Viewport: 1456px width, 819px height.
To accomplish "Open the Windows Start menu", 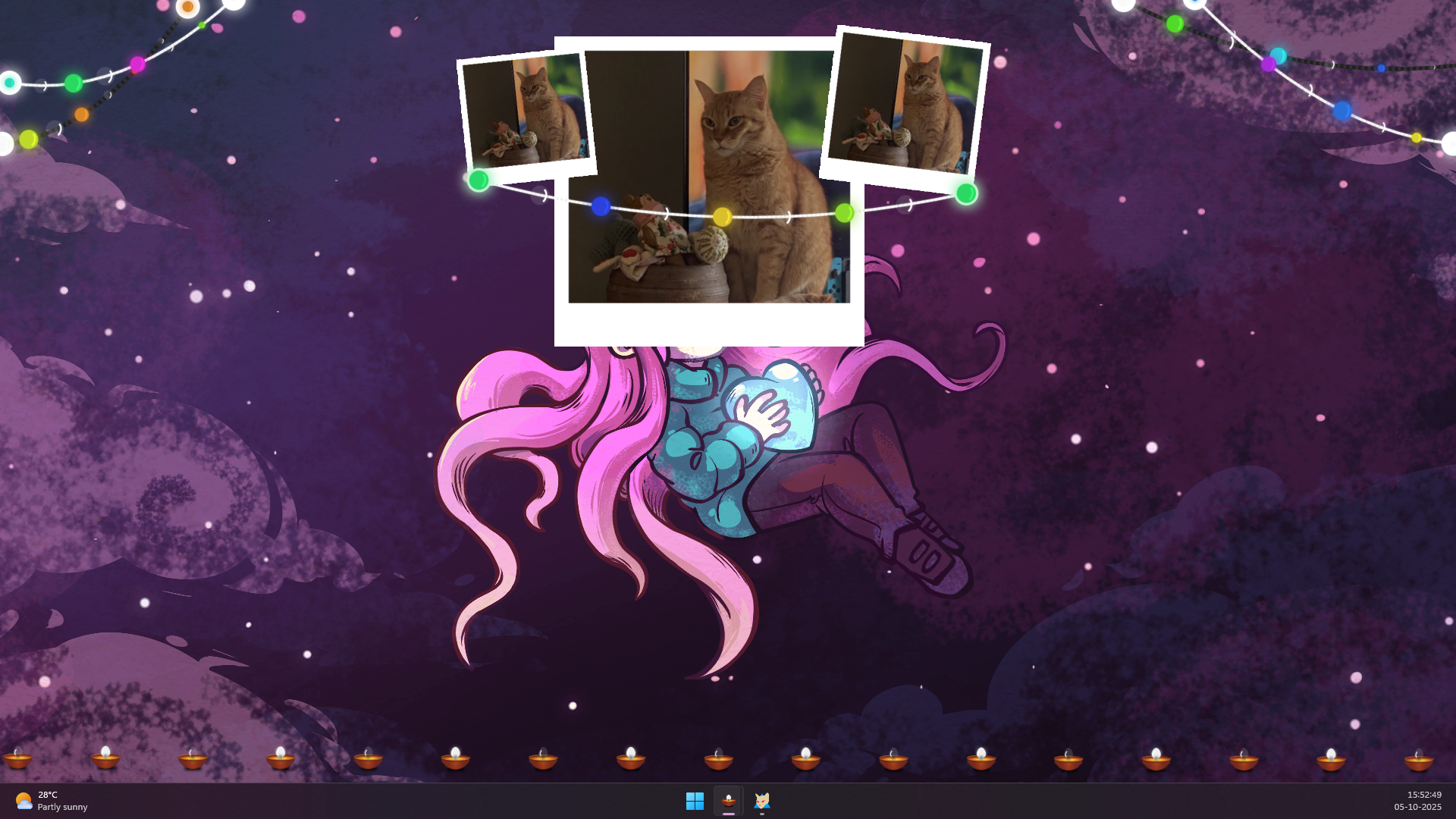I will click(x=695, y=801).
